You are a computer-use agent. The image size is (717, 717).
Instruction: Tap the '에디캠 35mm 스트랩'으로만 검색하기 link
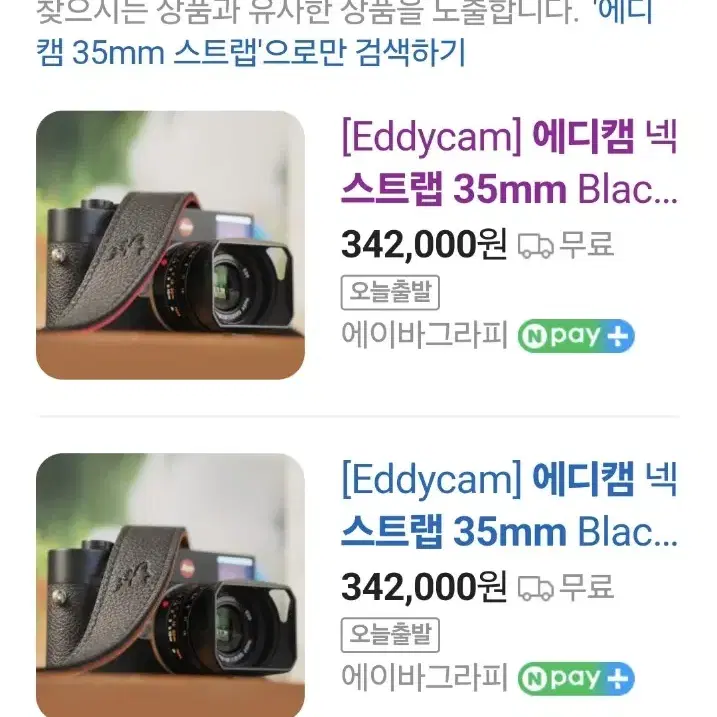click(345, 32)
